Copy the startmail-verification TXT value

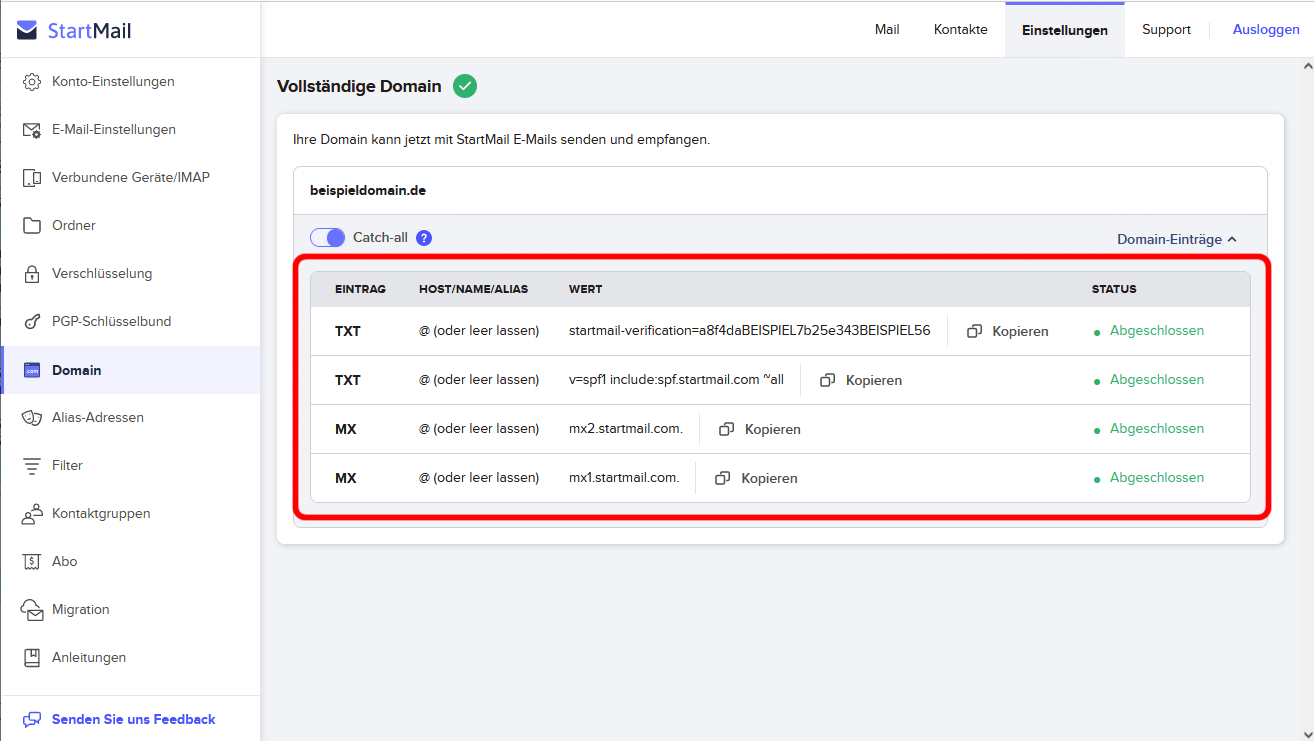1008,331
